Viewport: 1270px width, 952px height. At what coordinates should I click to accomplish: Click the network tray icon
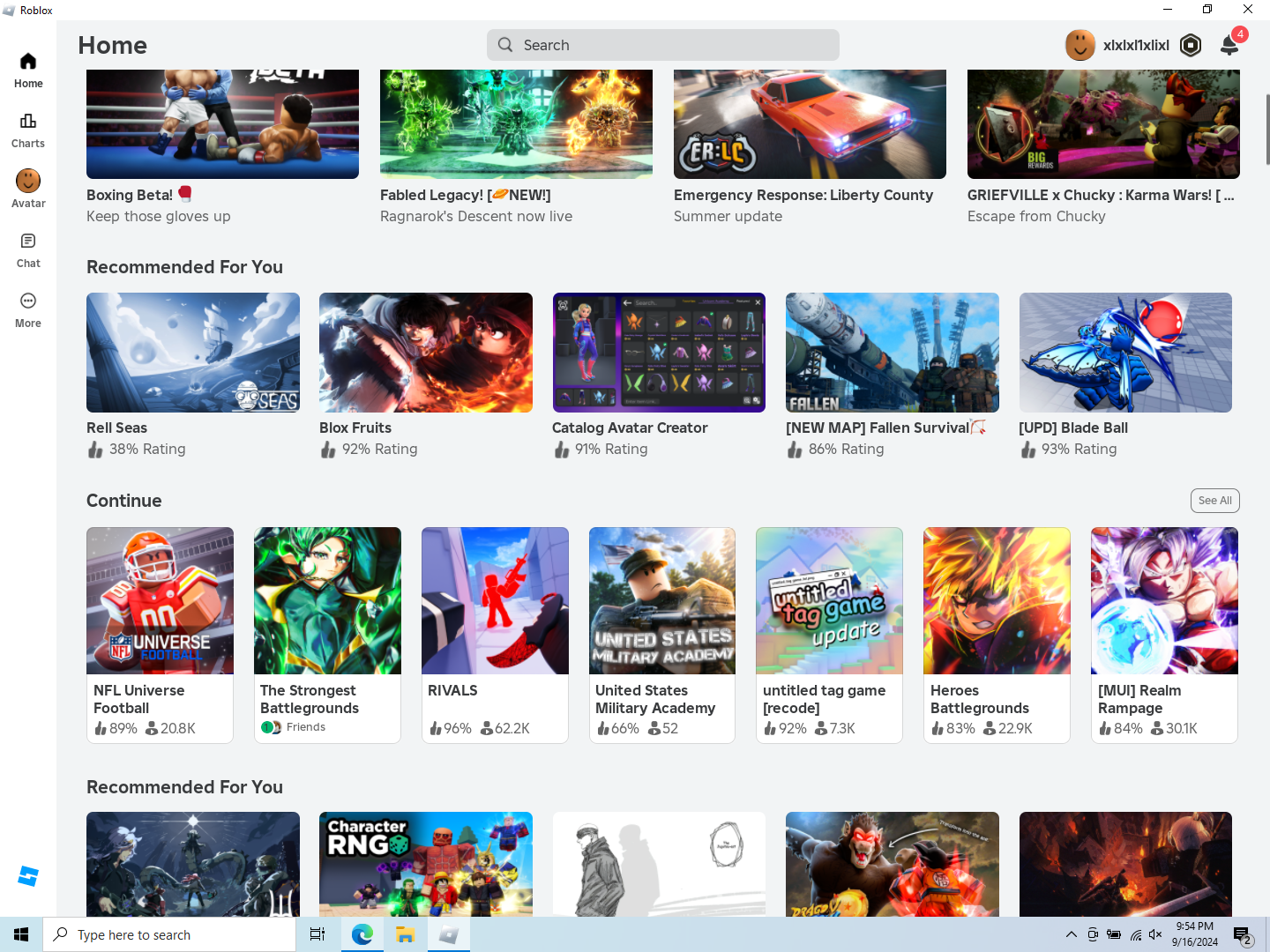coord(1135,934)
